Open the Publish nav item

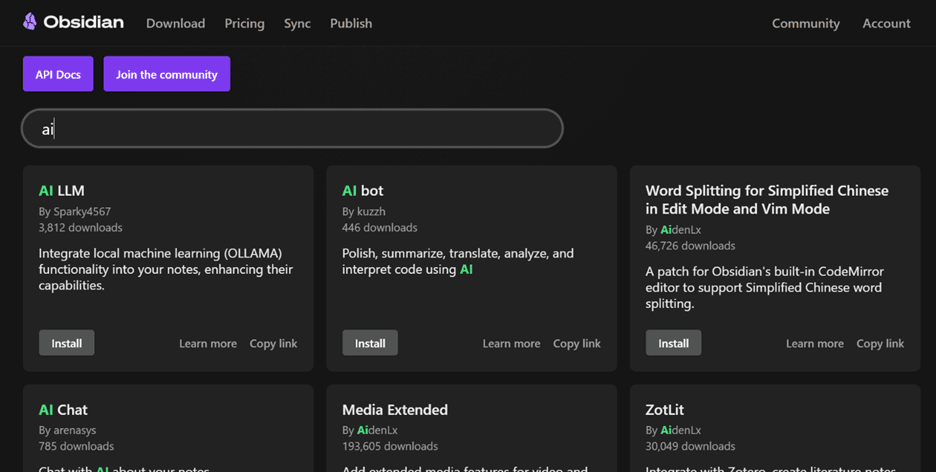(351, 23)
